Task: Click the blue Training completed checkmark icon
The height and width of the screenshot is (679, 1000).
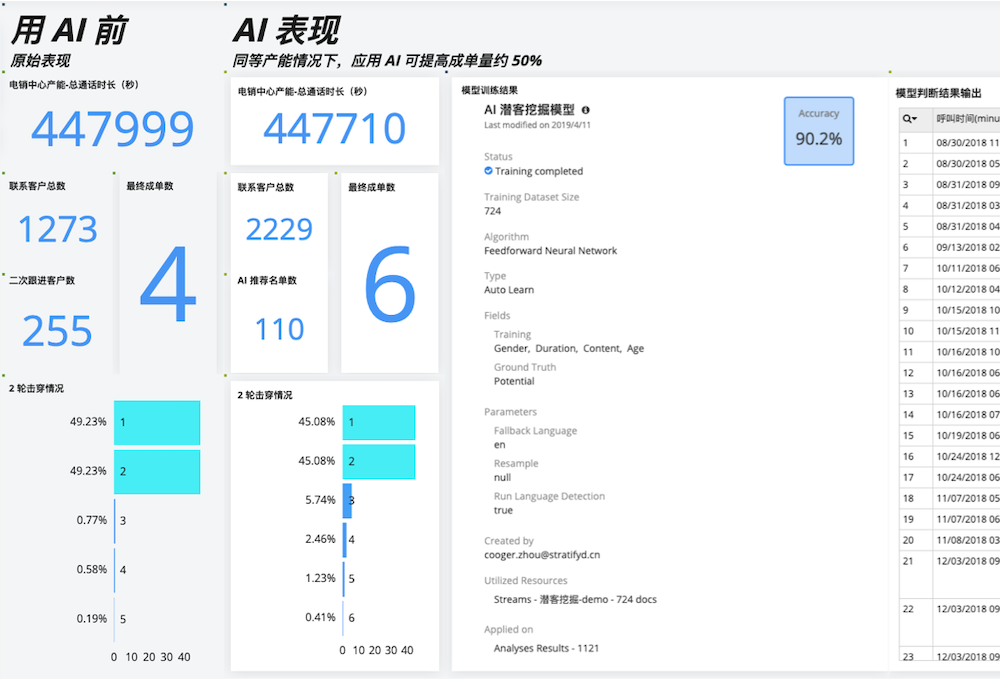Action: (x=488, y=171)
